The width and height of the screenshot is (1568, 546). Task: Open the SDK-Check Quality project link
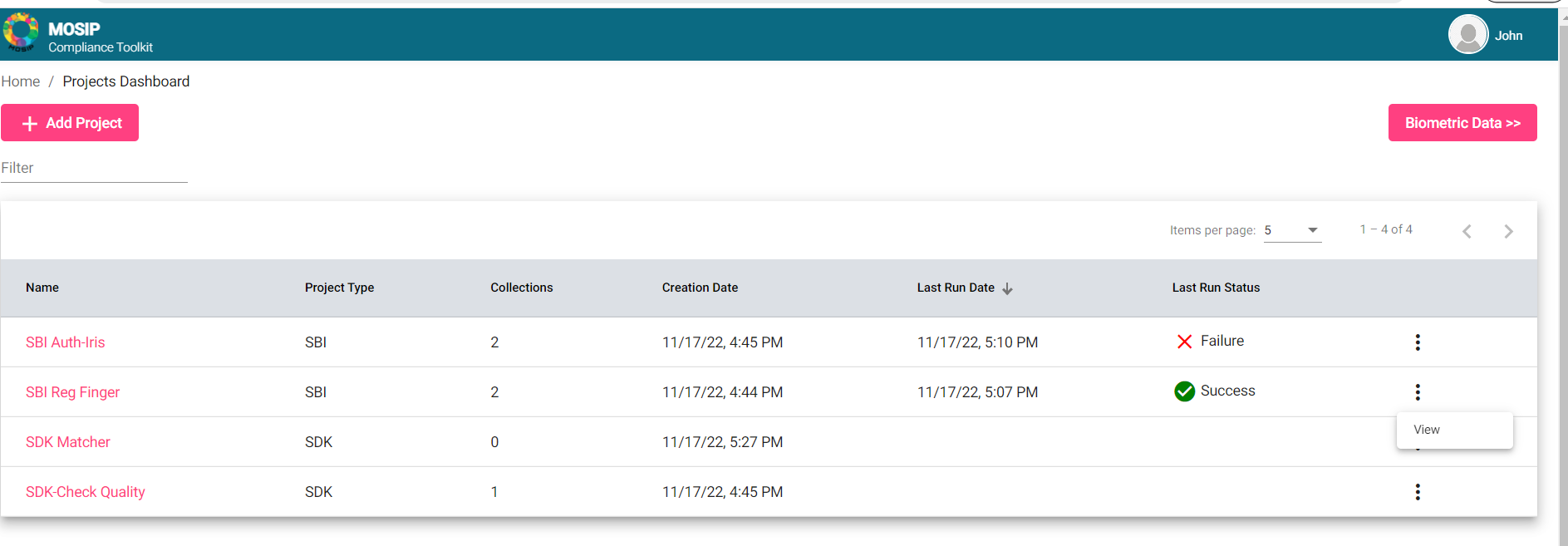pos(86,492)
